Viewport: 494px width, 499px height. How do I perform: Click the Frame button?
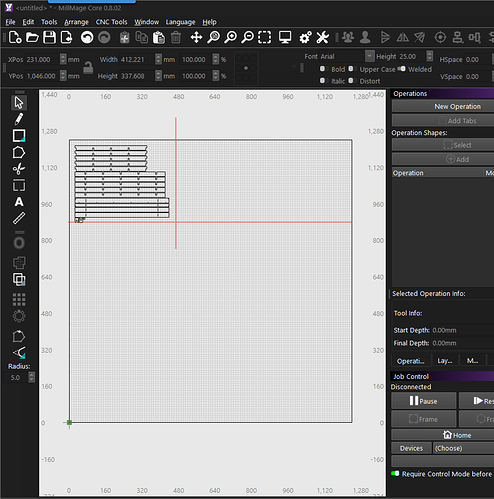click(423, 419)
